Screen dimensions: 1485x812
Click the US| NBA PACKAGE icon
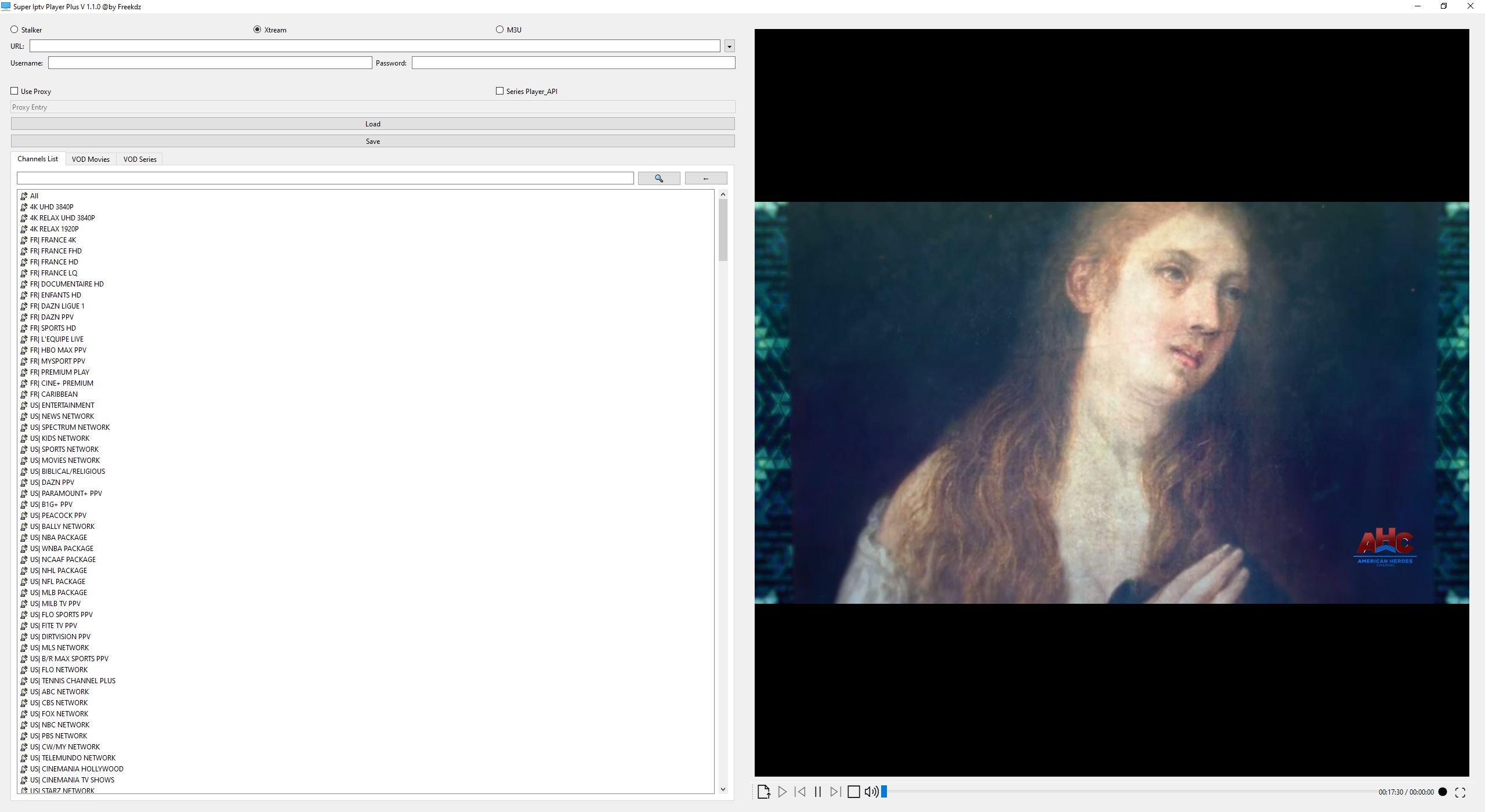click(x=24, y=538)
